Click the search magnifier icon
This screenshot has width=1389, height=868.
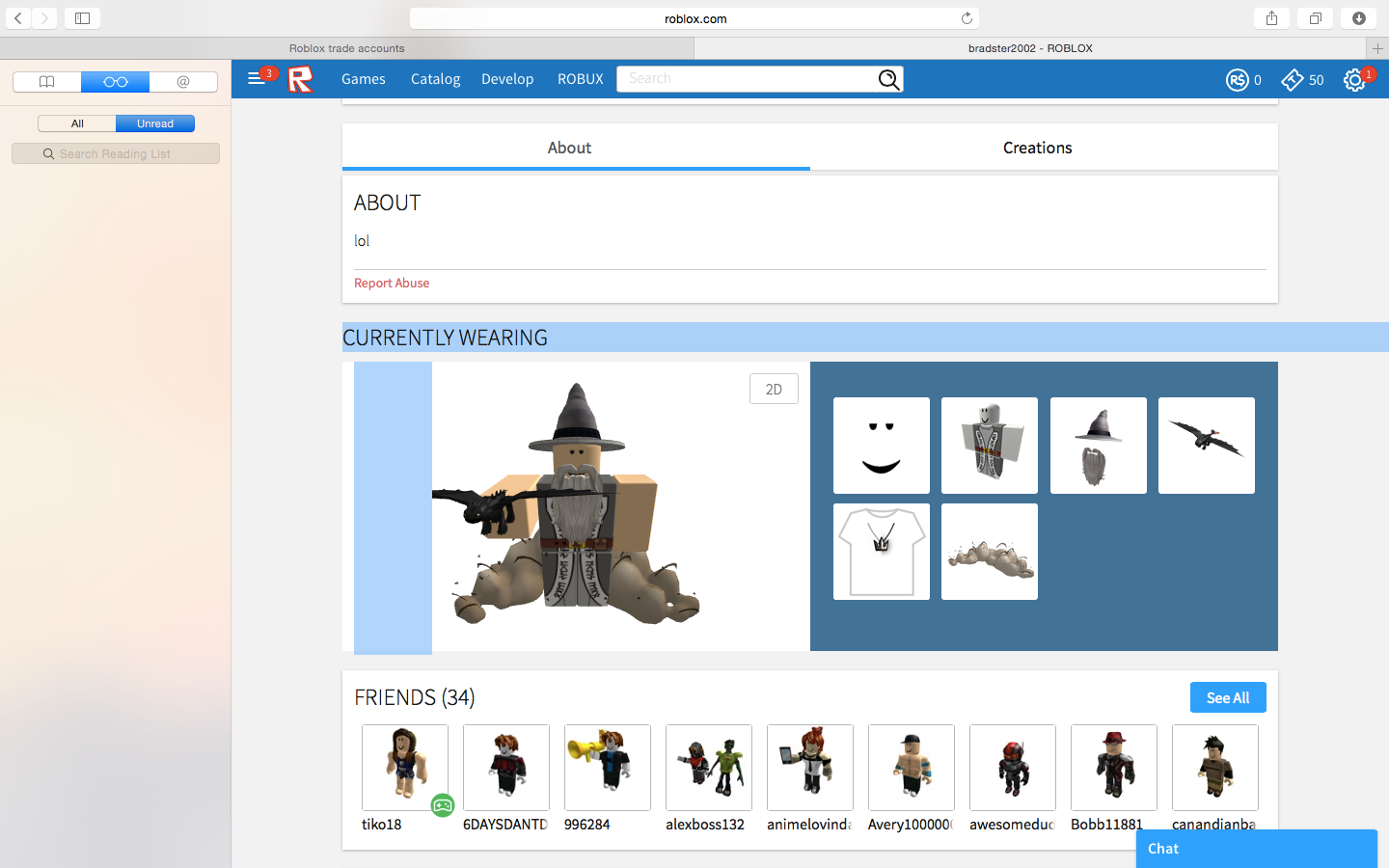(x=889, y=79)
